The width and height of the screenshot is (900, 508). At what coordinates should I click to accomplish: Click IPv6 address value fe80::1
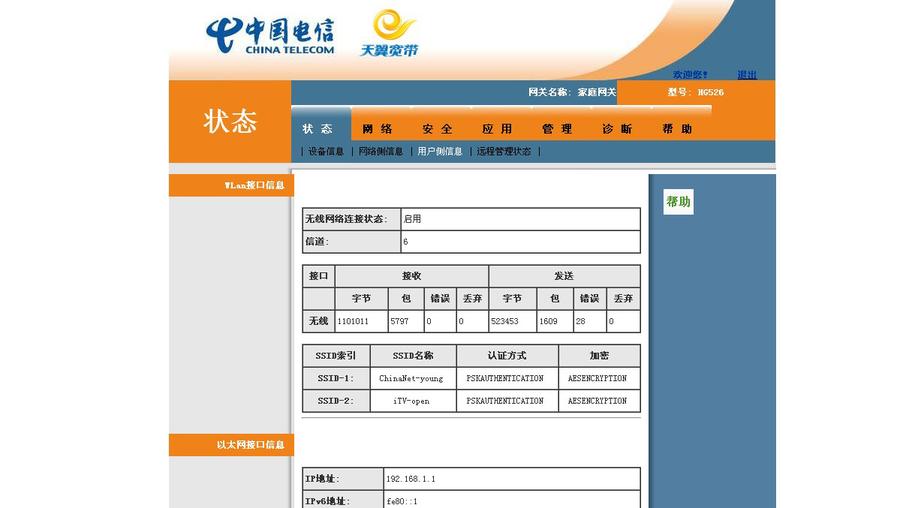coord(402,501)
